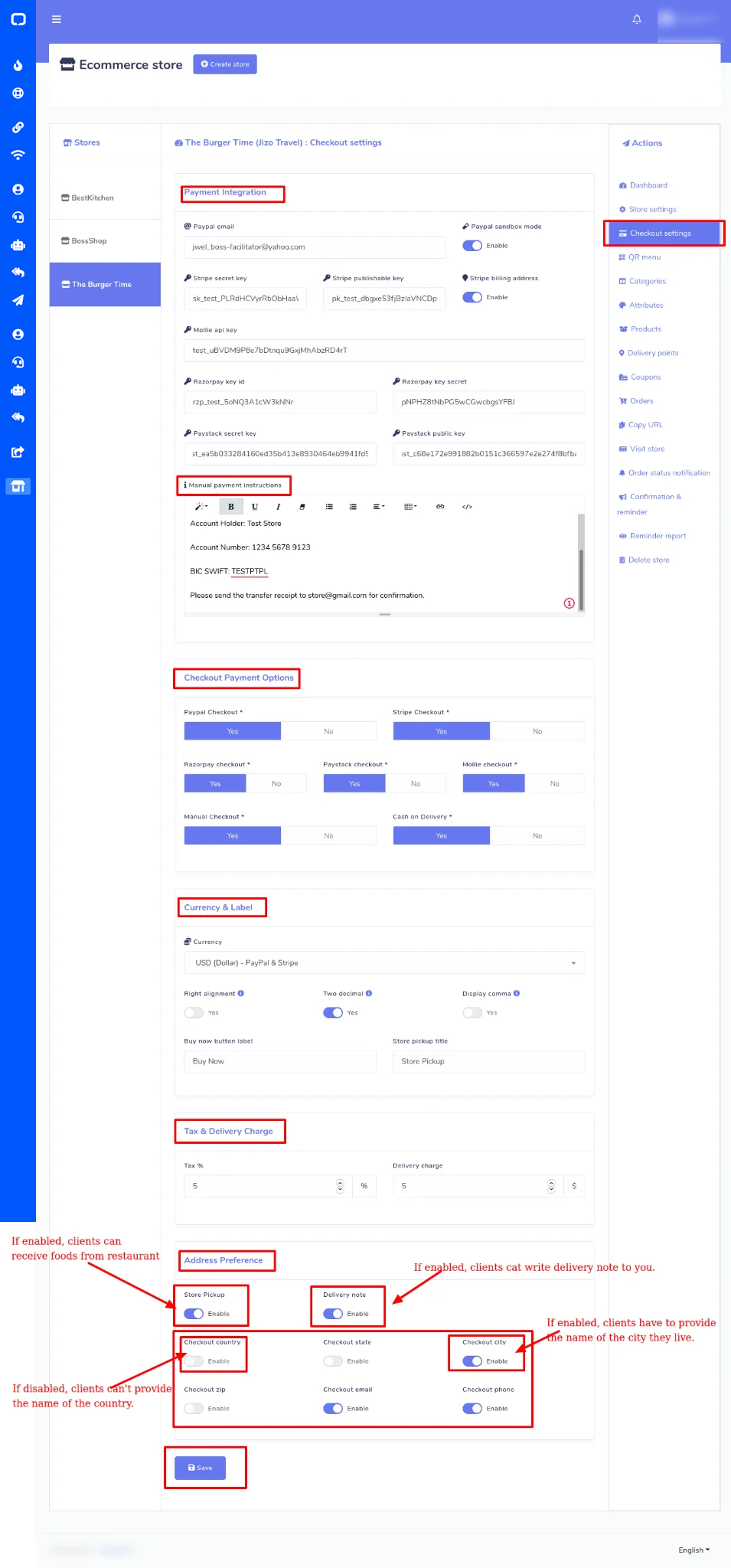Toggle Paypal sandbox mode switch
Image resolution: width=731 pixels, height=1568 pixels.
click(472, 246)
